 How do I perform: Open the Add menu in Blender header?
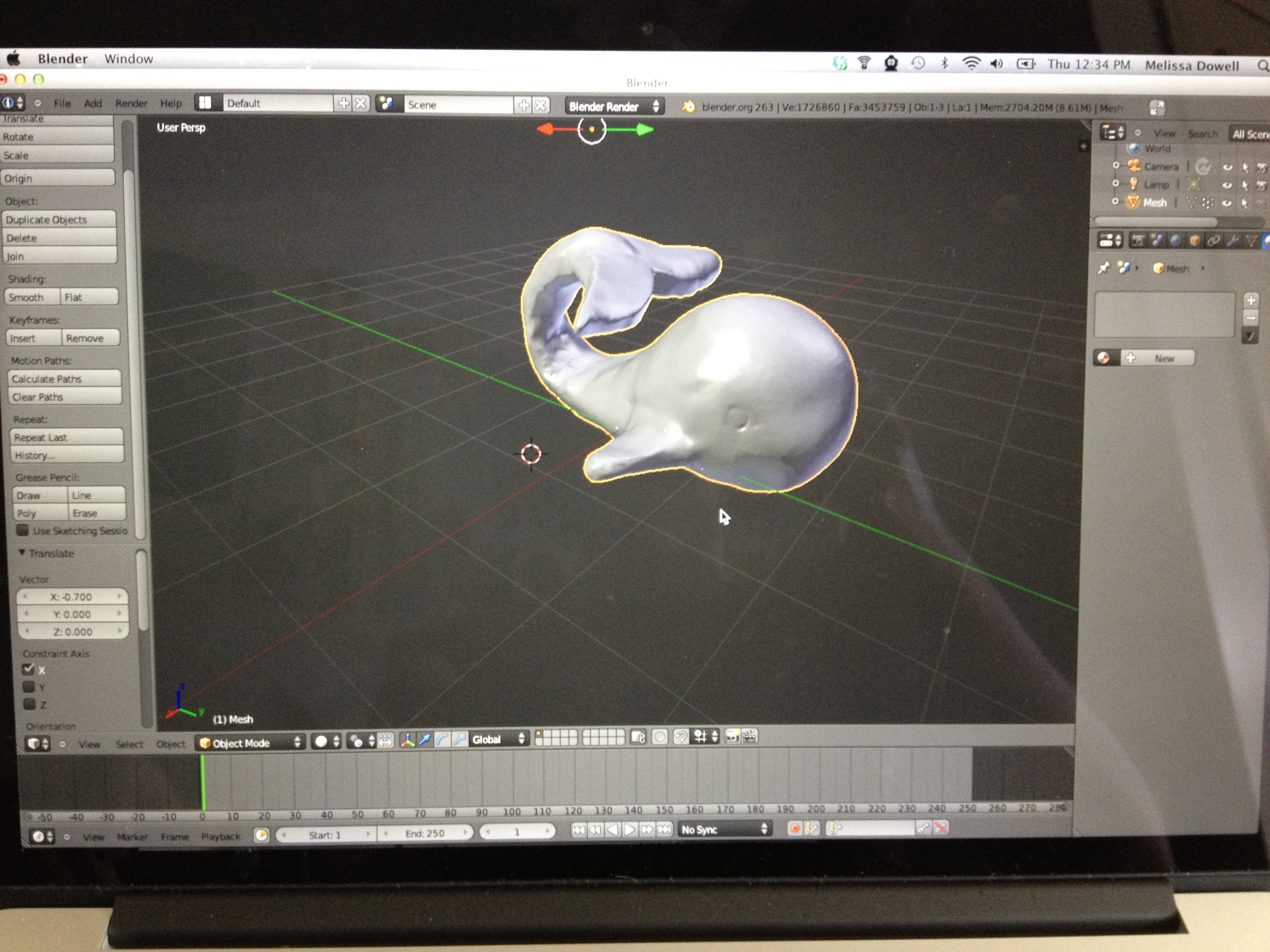[x=93, y=103]
